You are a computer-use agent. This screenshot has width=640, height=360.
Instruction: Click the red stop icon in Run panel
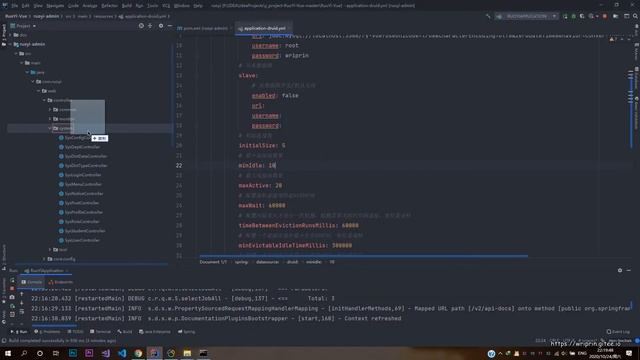coord(12,289)
